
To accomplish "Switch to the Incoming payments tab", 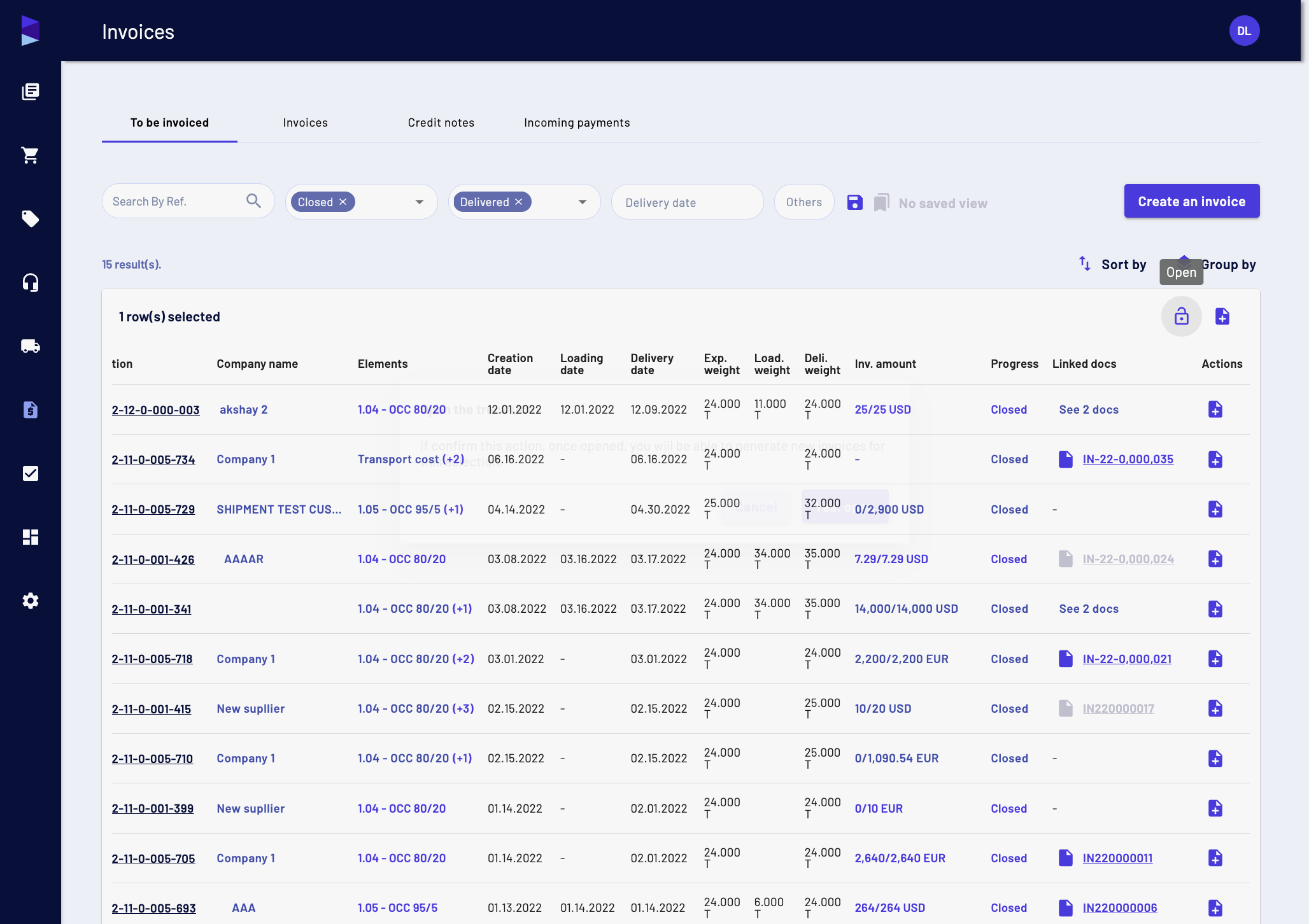I will (x=577, y=122).
